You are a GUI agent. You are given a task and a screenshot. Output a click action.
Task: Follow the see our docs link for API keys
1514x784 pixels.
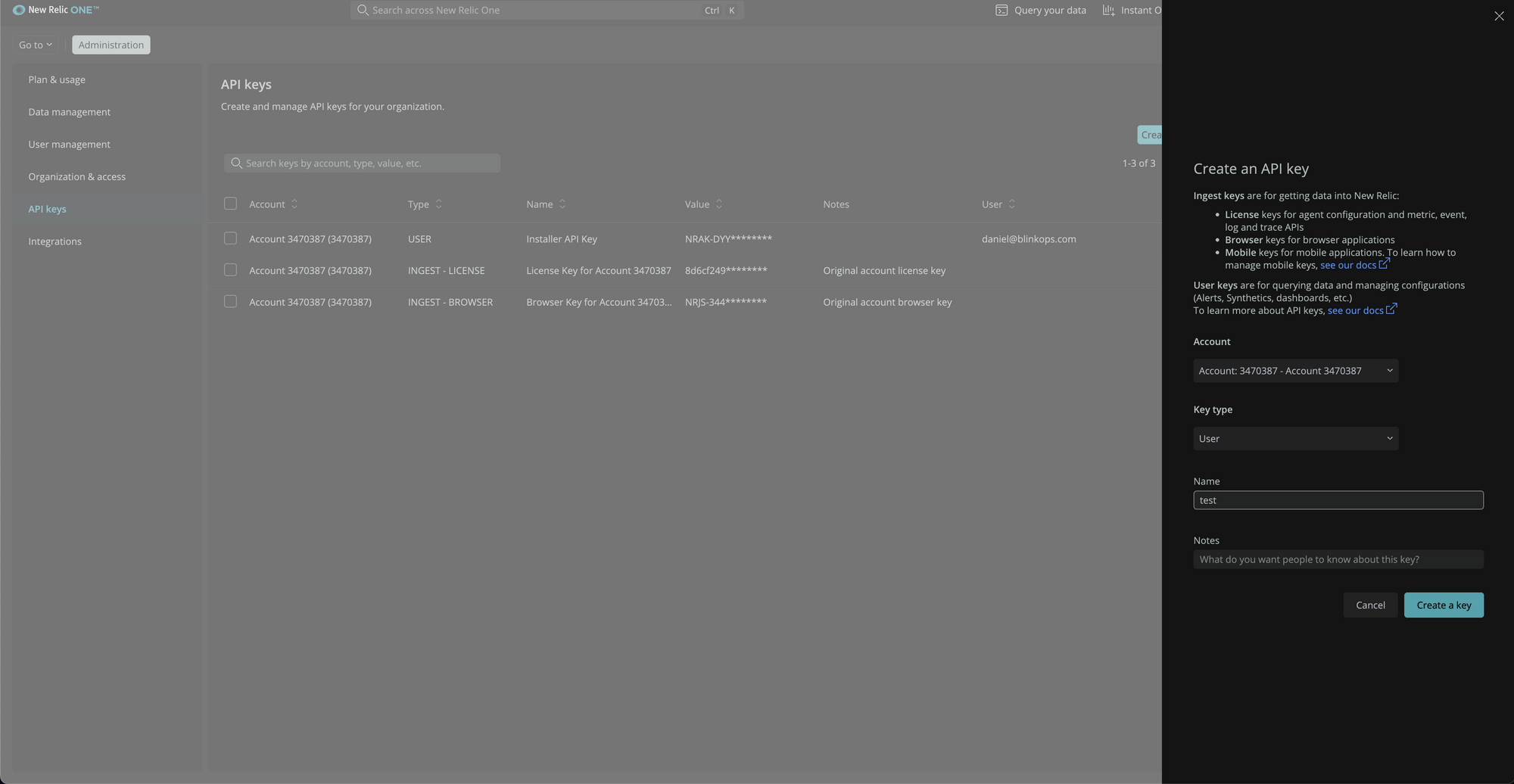[x=1356, y=311]
